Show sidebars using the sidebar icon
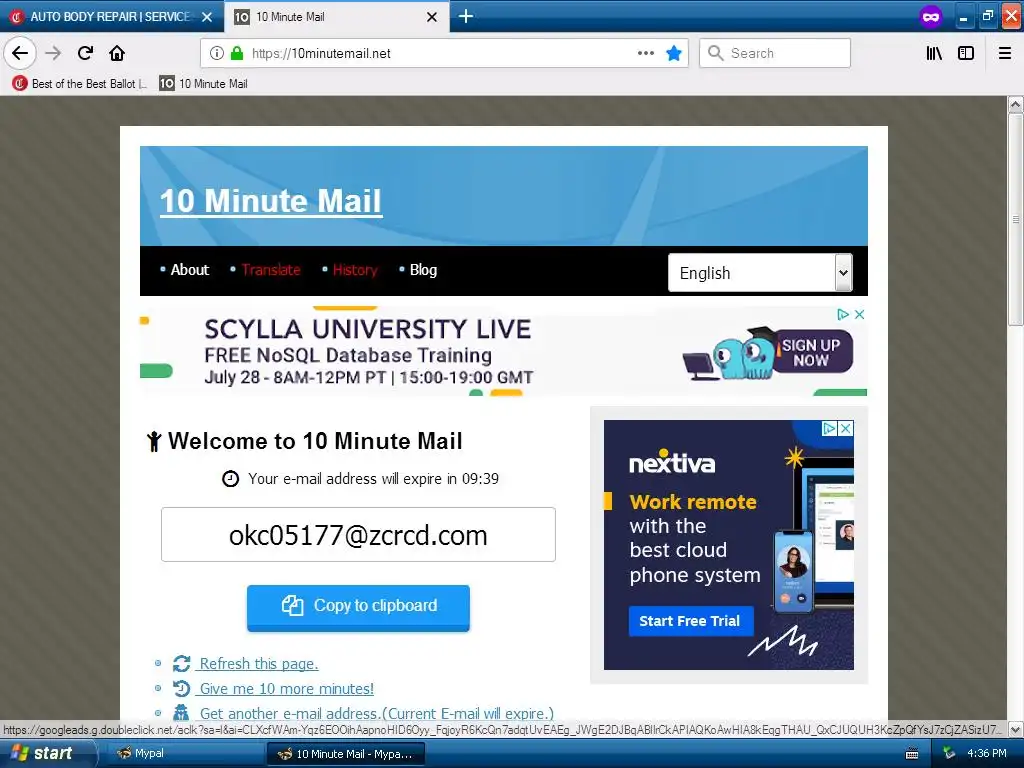This screenshot has height=768, width=1024. 966,53
